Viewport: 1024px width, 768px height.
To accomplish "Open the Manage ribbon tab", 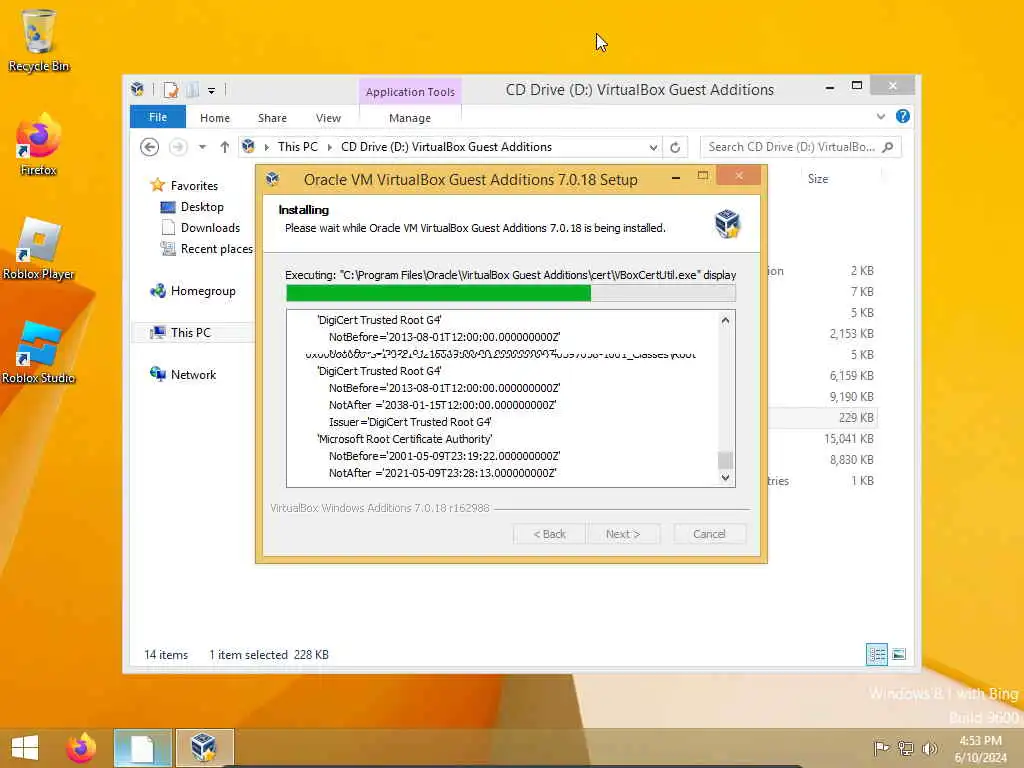I will pos(410,118).
